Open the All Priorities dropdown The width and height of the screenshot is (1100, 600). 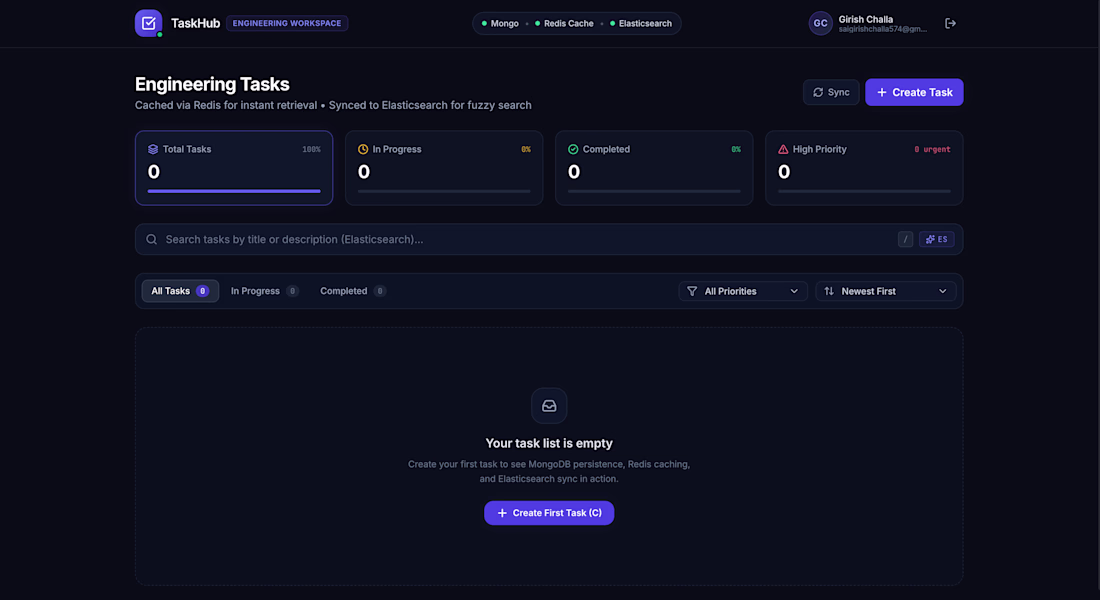coord(743,291)
